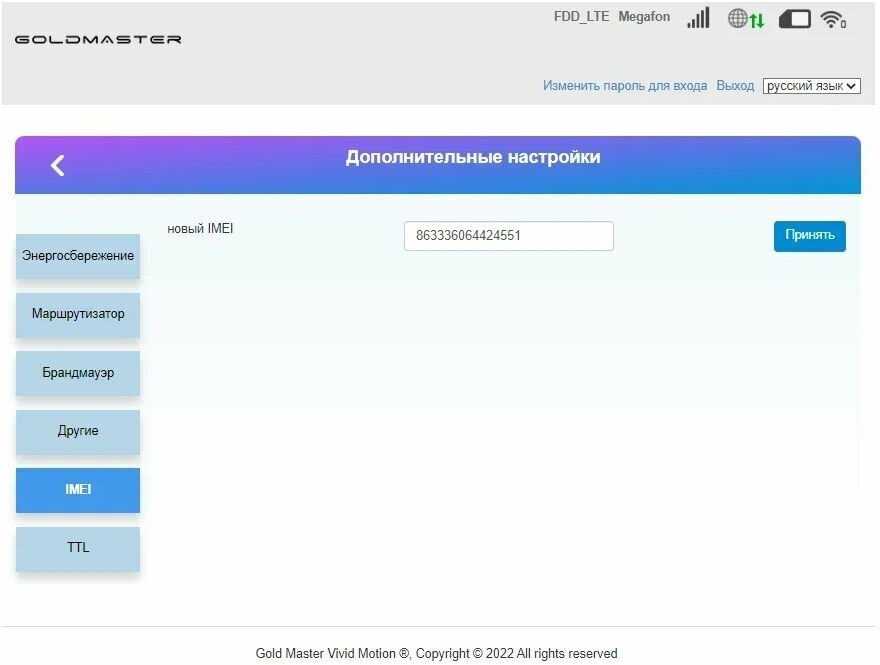880x665 pixels.
Task: Click the Дополнительные настройки header title
Action: 473,157
